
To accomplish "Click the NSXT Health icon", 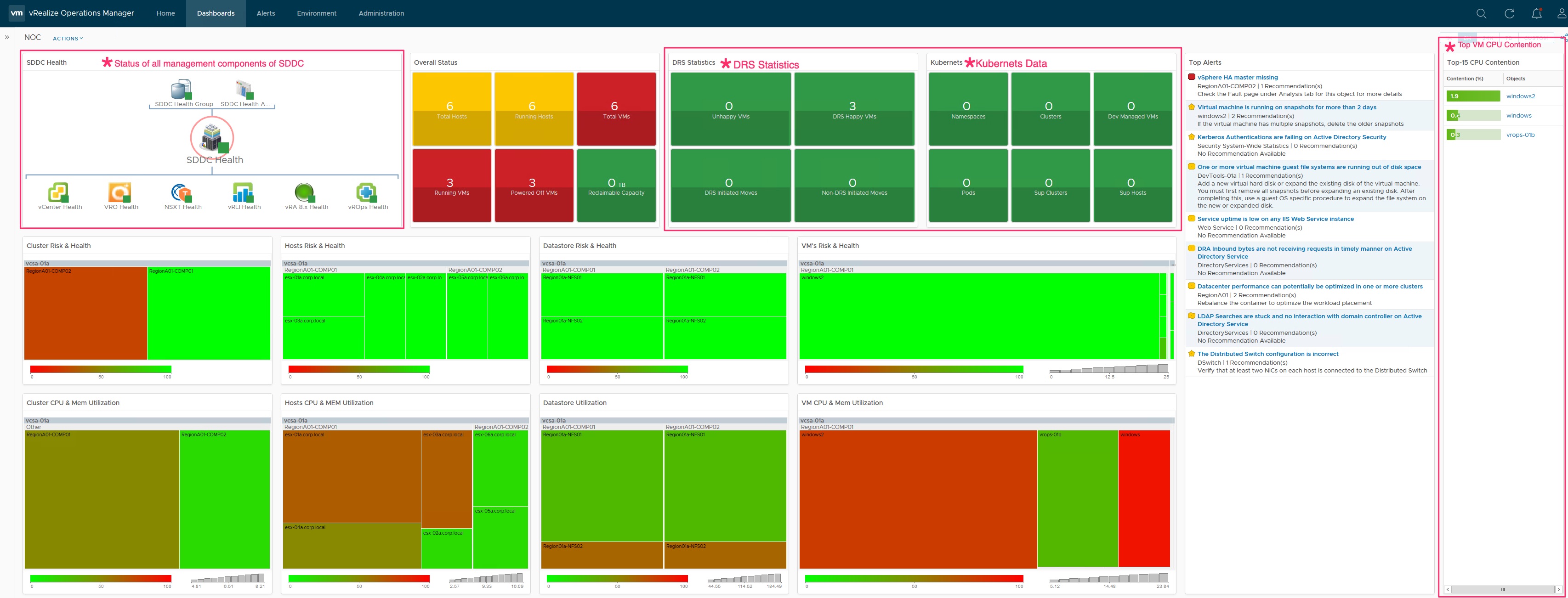I will (x=182, y=193).
